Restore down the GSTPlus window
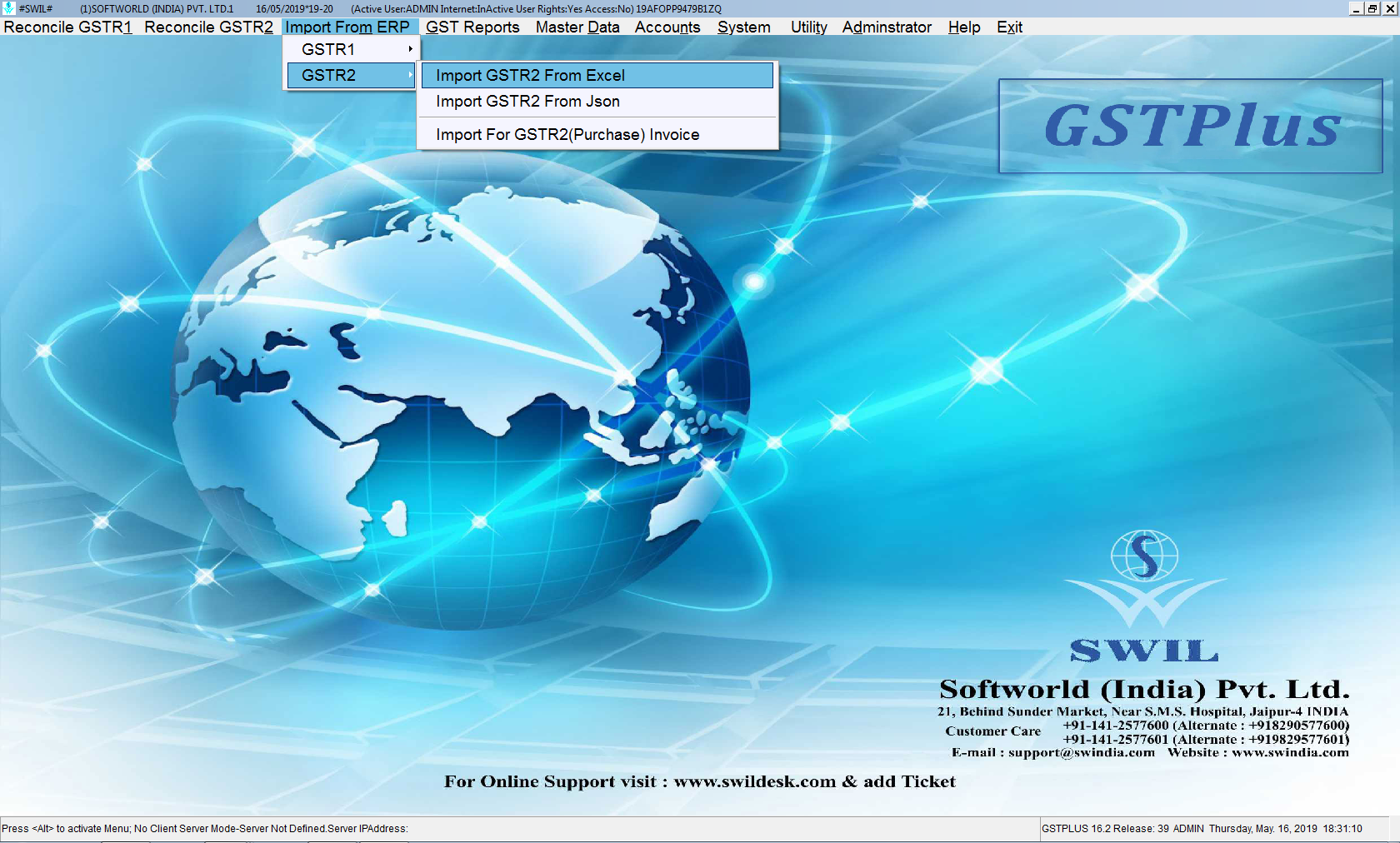 coord(1372,8)
